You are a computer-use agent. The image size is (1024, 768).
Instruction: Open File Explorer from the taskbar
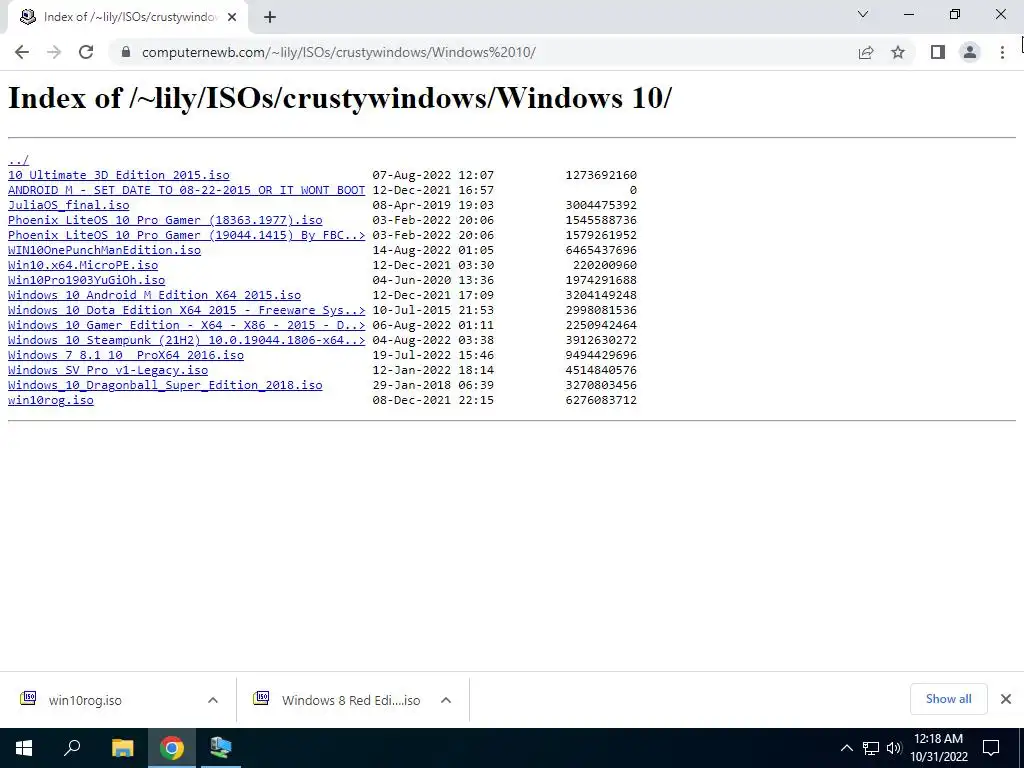click(122, 748)
